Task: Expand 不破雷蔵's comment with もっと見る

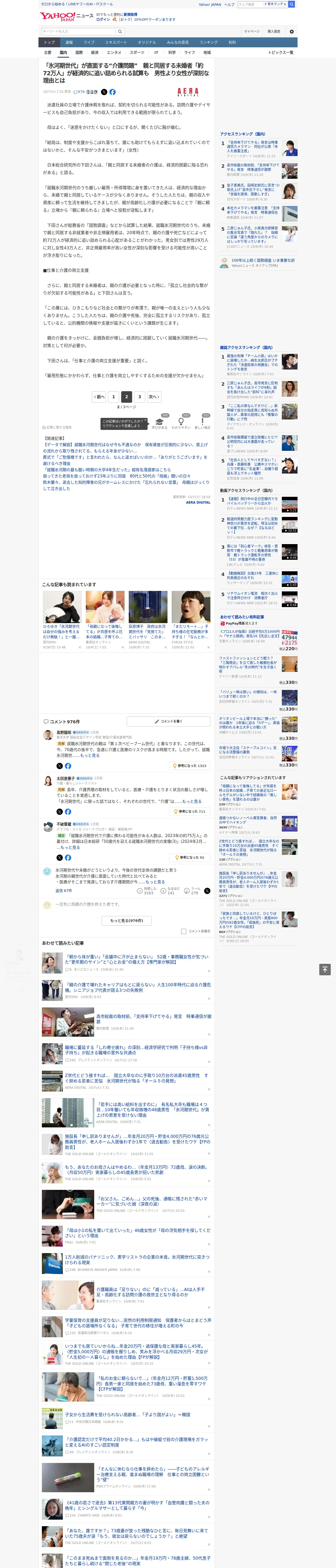Action: 70,847
